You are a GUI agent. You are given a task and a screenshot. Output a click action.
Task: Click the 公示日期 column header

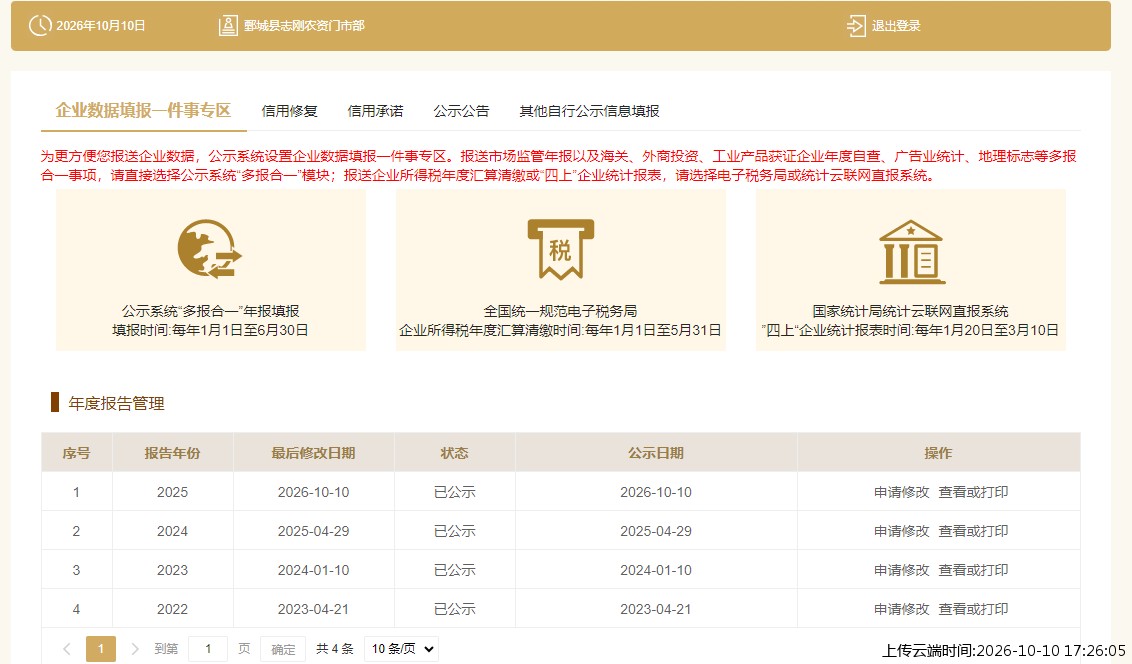(656, 453)
